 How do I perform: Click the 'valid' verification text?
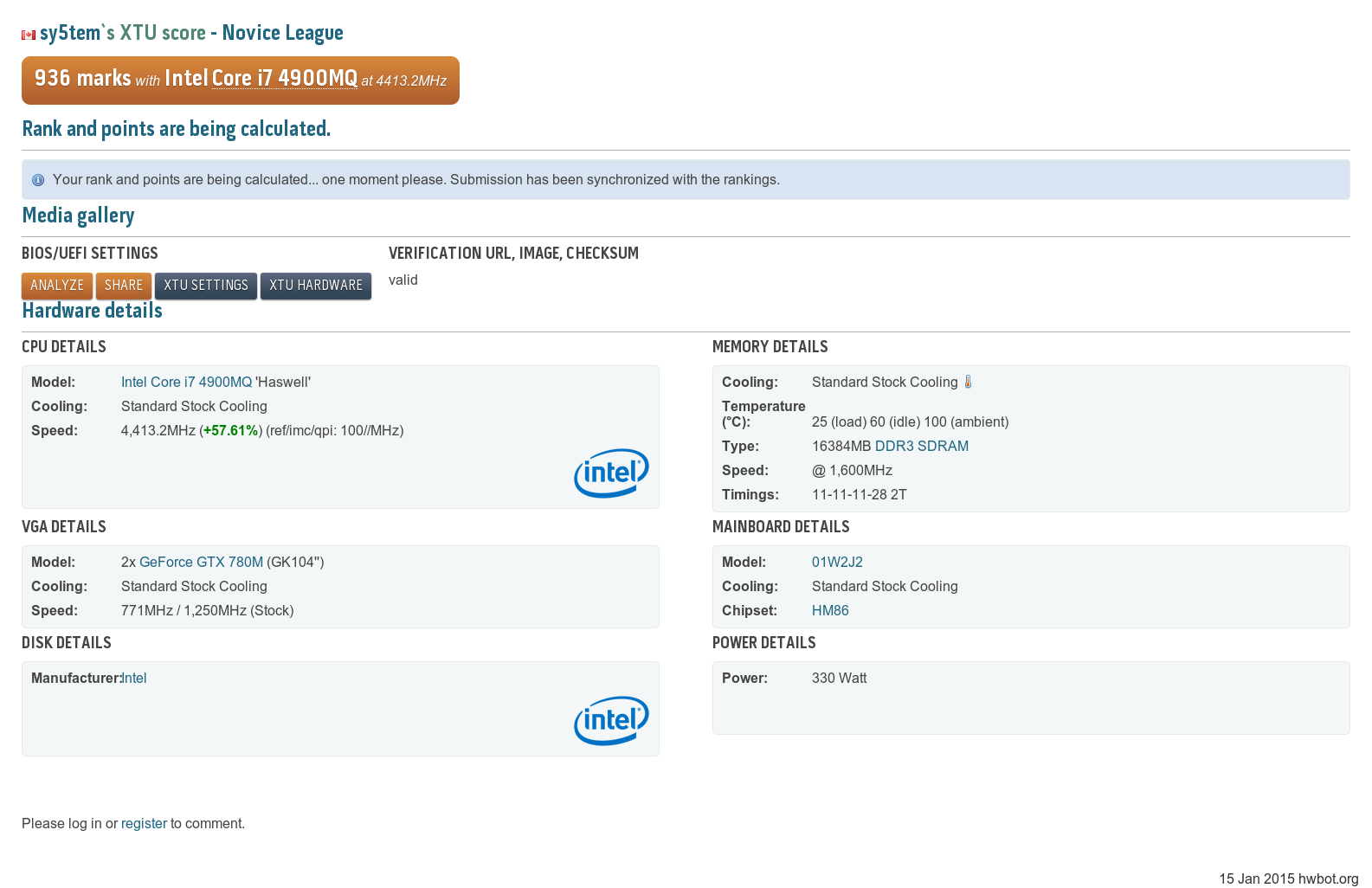pyautogui.click(x=403, y=280)
